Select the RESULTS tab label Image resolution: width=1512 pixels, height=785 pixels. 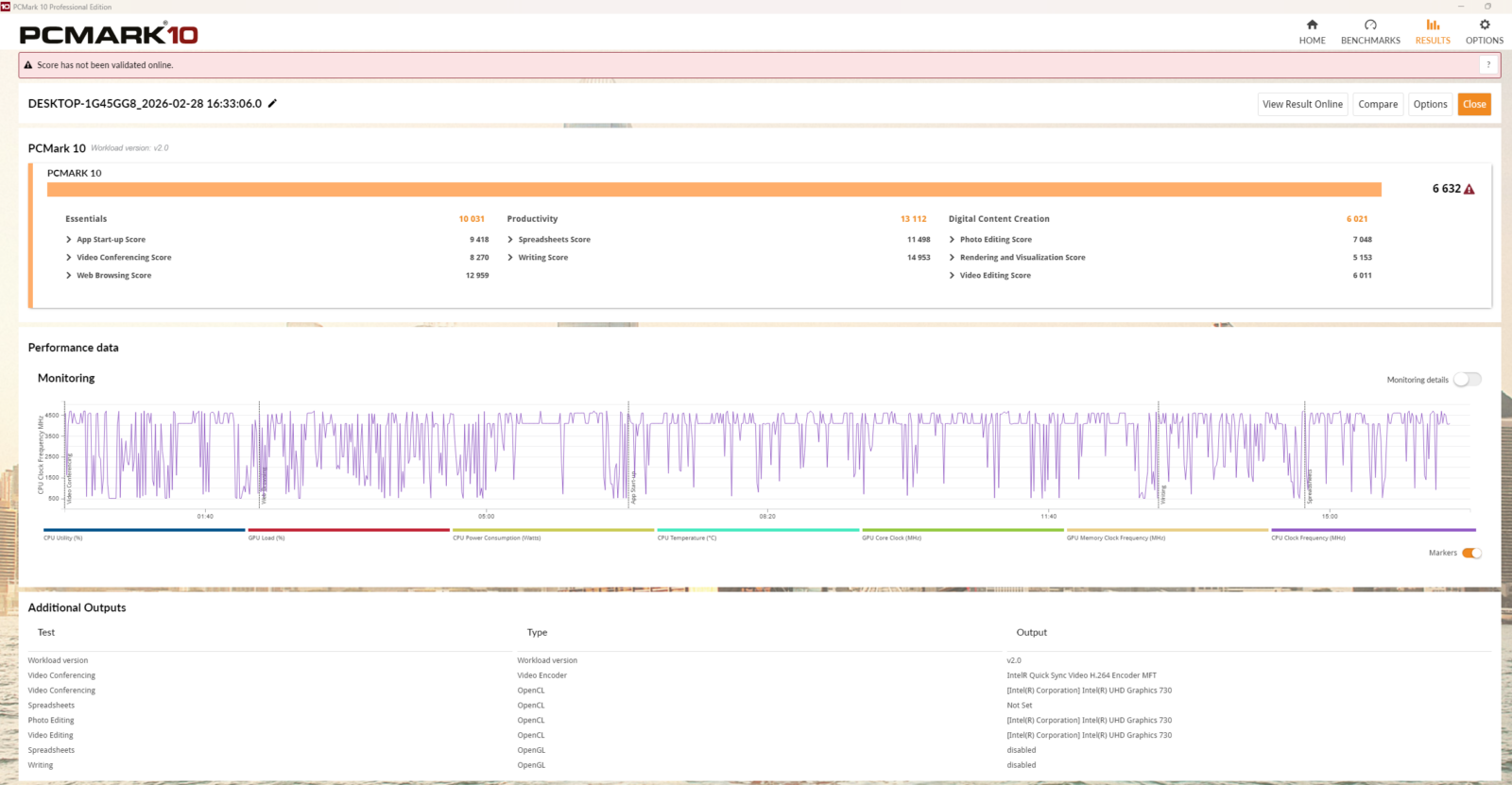1433,41
